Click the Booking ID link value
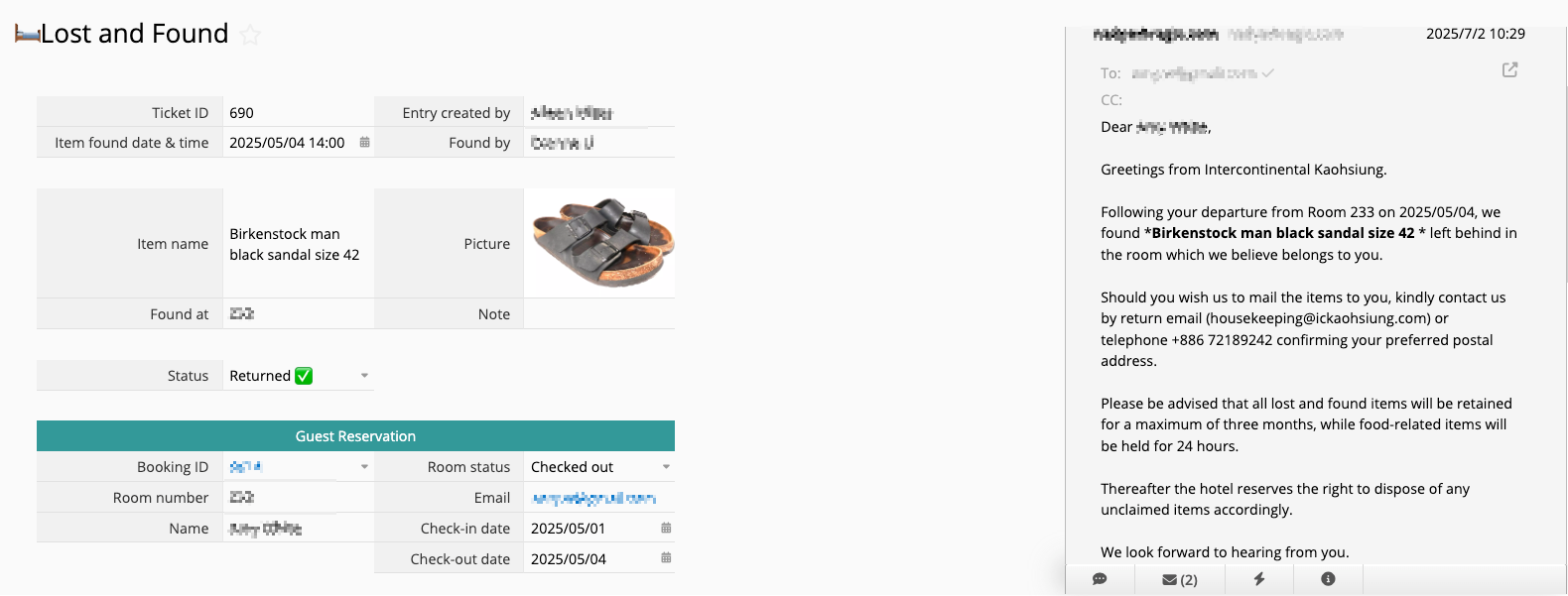 coord(245,467)
